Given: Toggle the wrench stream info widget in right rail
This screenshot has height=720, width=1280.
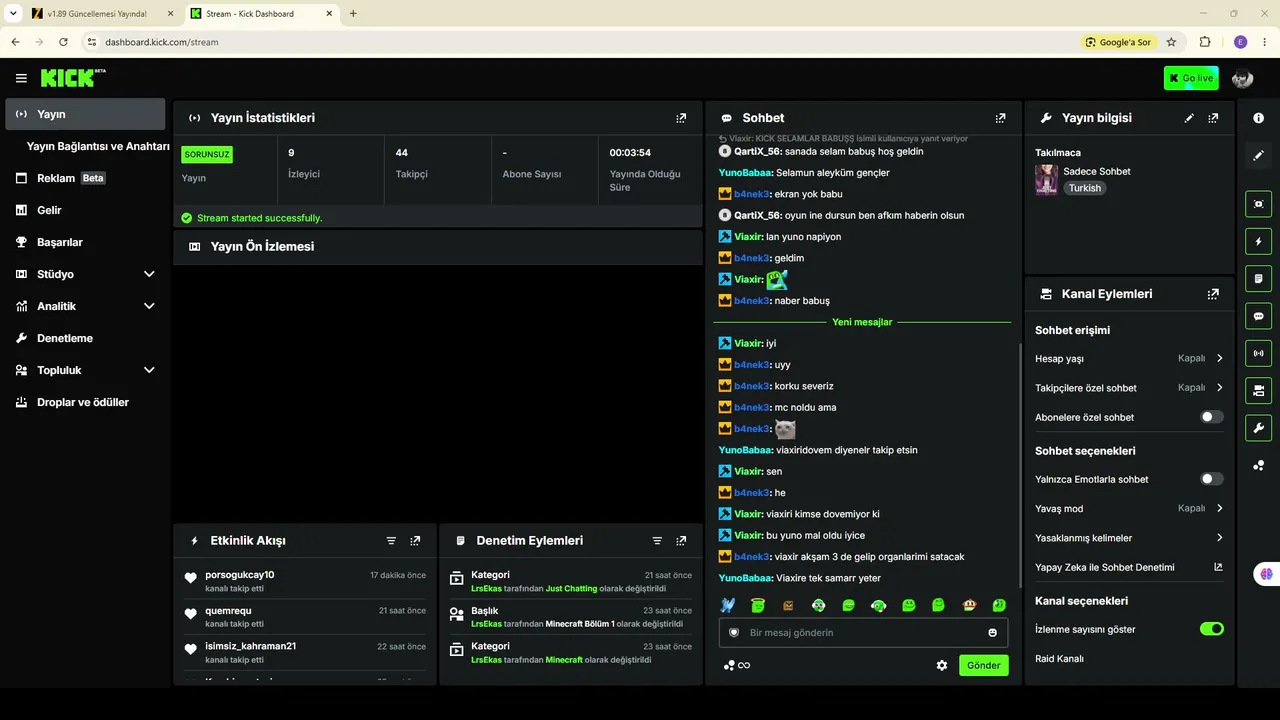Looking at the screenshot, I should 1258,428.
